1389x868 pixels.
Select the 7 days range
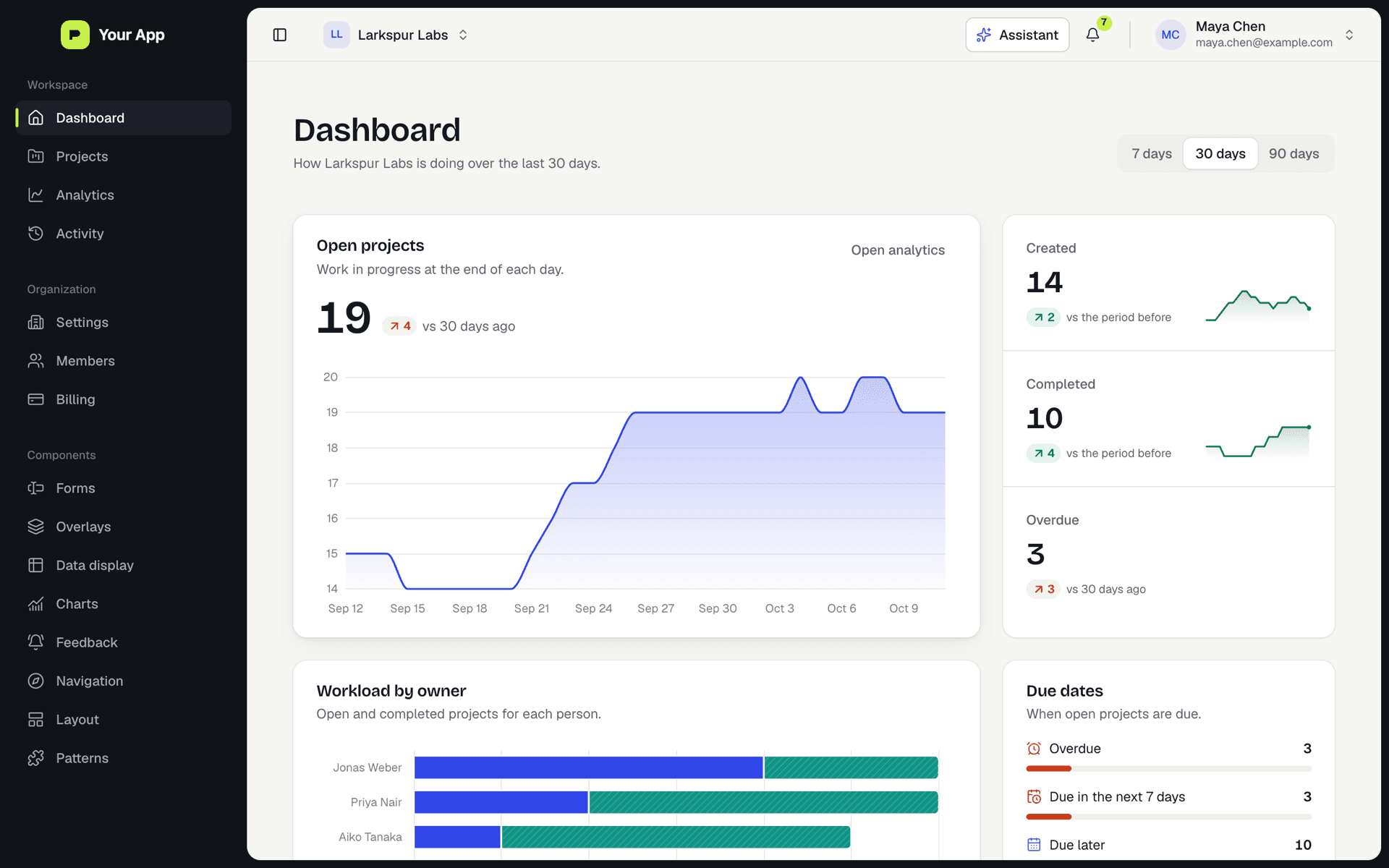pos(1152,153)
